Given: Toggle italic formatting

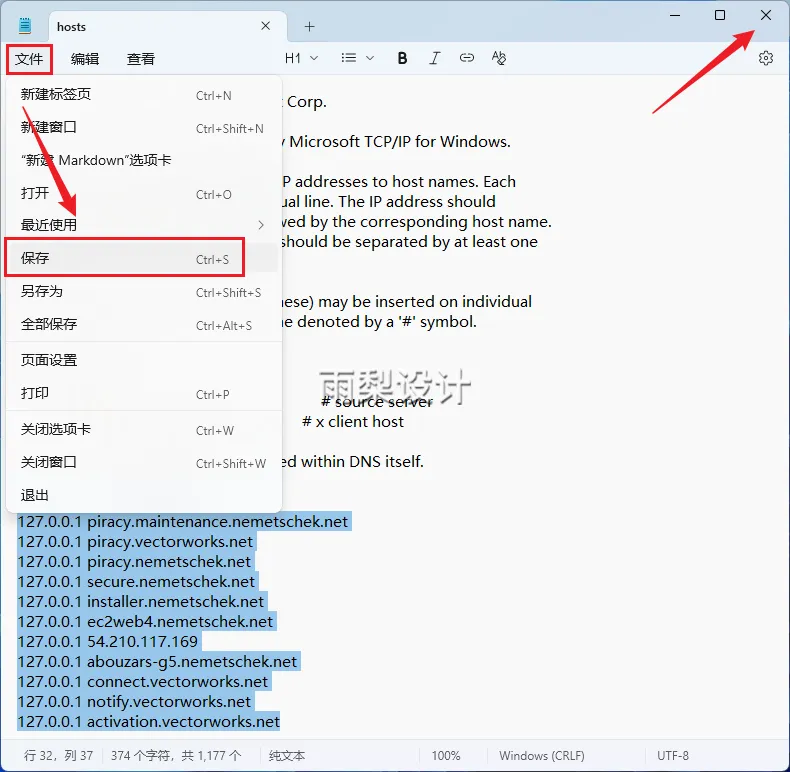Looking at the screenshot, I should point(434,58).
